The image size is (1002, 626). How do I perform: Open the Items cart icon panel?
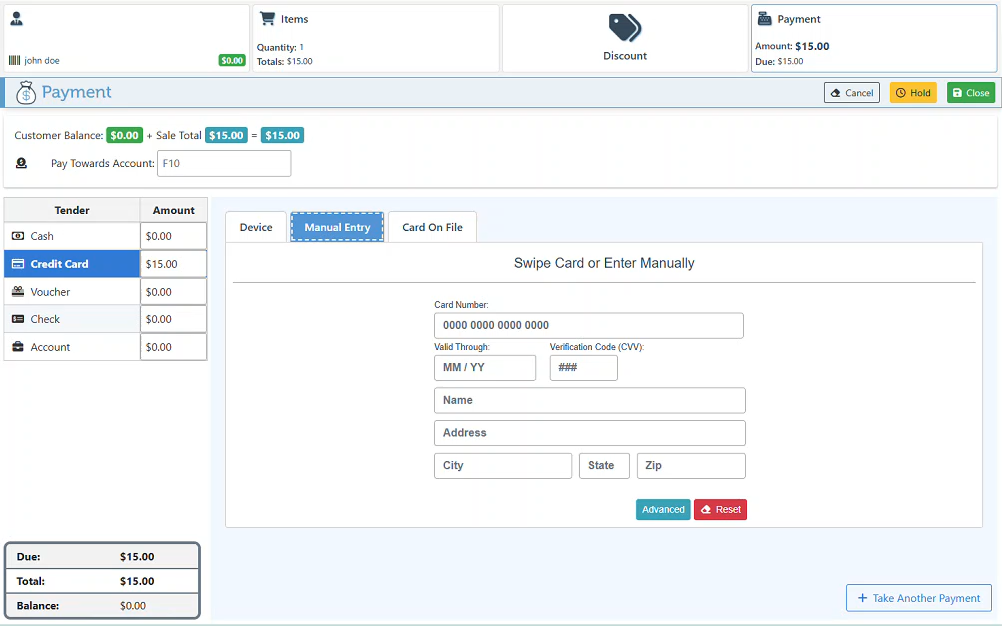click(267, 19)
